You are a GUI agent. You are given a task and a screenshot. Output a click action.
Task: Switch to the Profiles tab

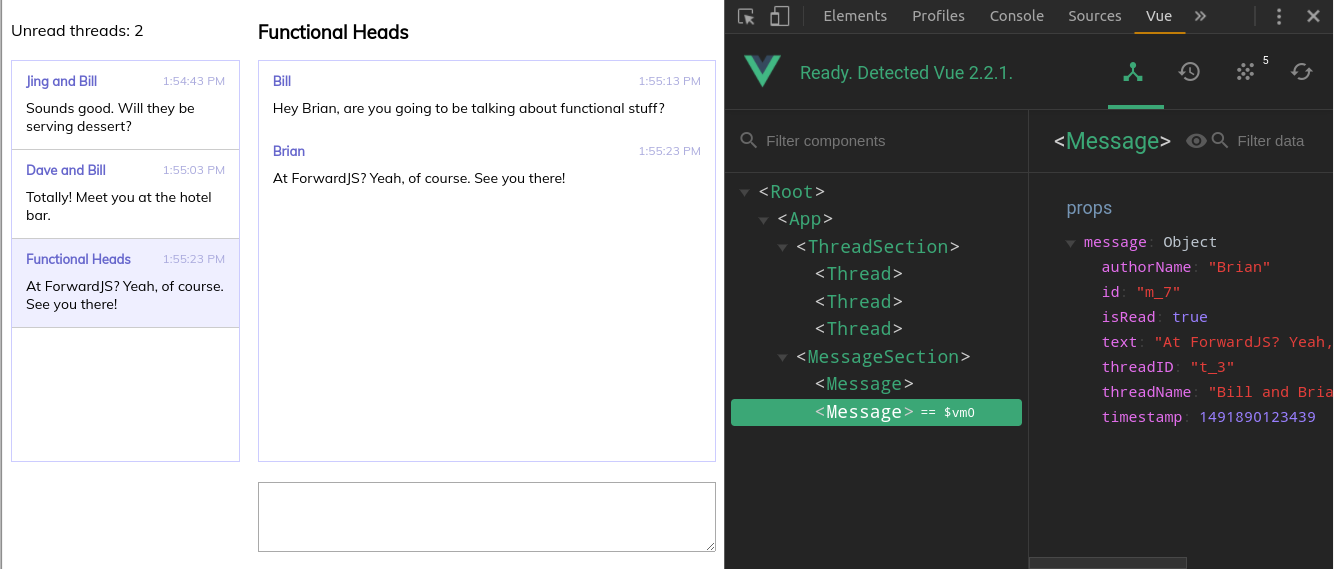pyautogui.click(x=938, y=16)
